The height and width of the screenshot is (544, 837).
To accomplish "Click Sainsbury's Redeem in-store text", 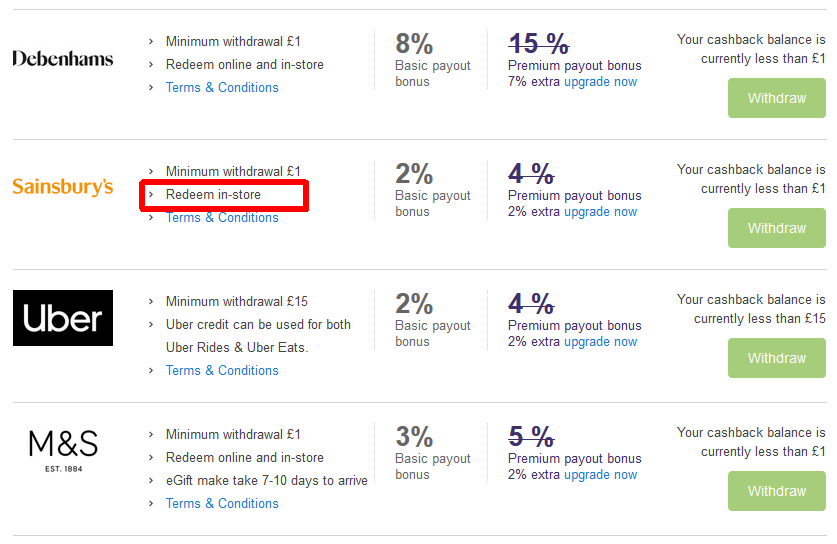I will [213, 195].
